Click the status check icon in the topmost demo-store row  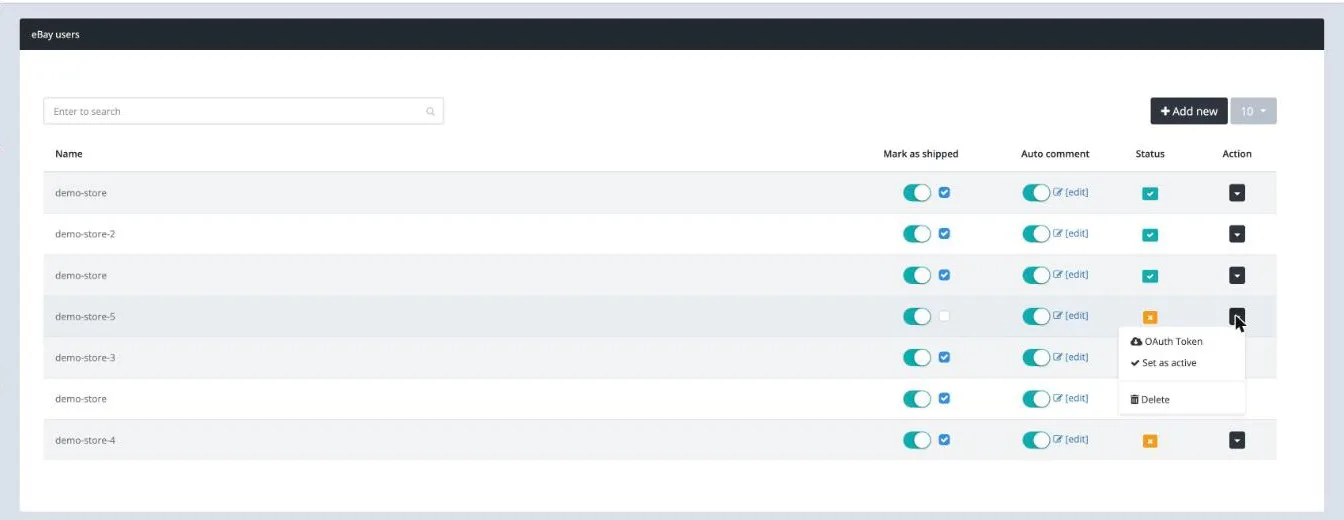tap(1150, 193)
